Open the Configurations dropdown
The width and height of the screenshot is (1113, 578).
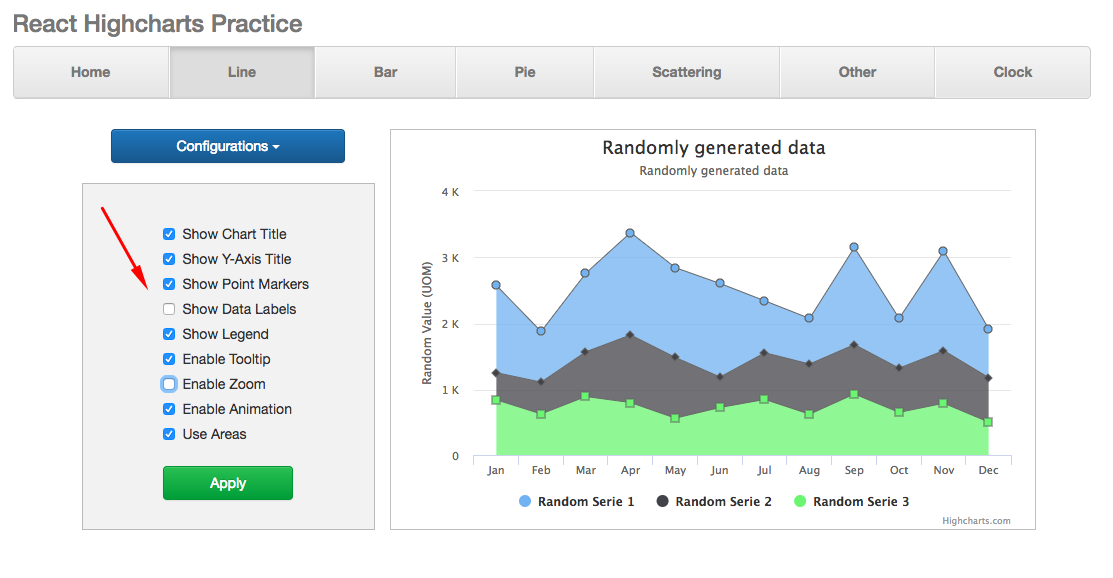(x=227, y=146)
